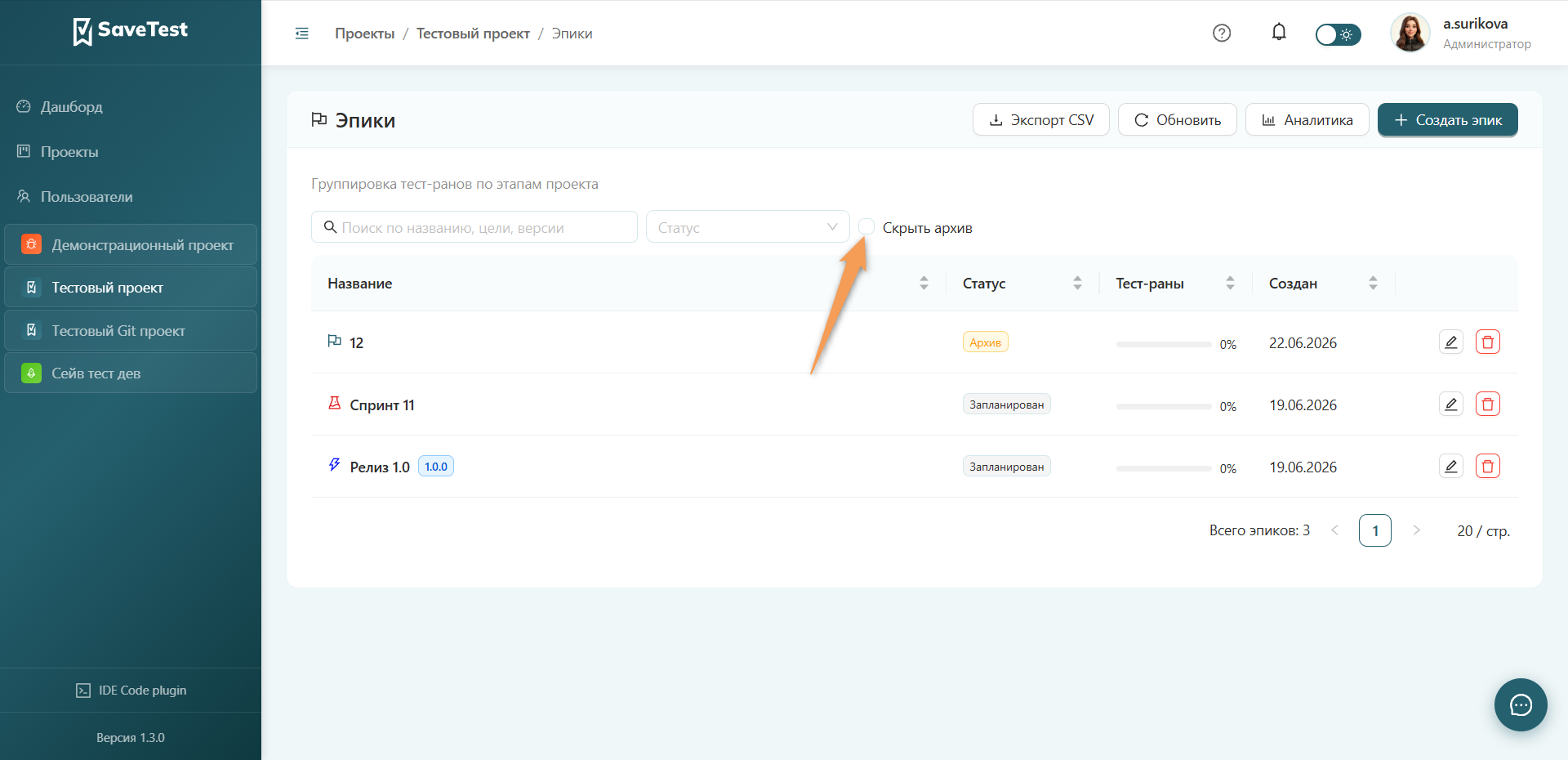The width and height of the screenshot is (1568, 760).
Task: Delete the Релиз 1.0 epic
Action: tap(1488, 467)
